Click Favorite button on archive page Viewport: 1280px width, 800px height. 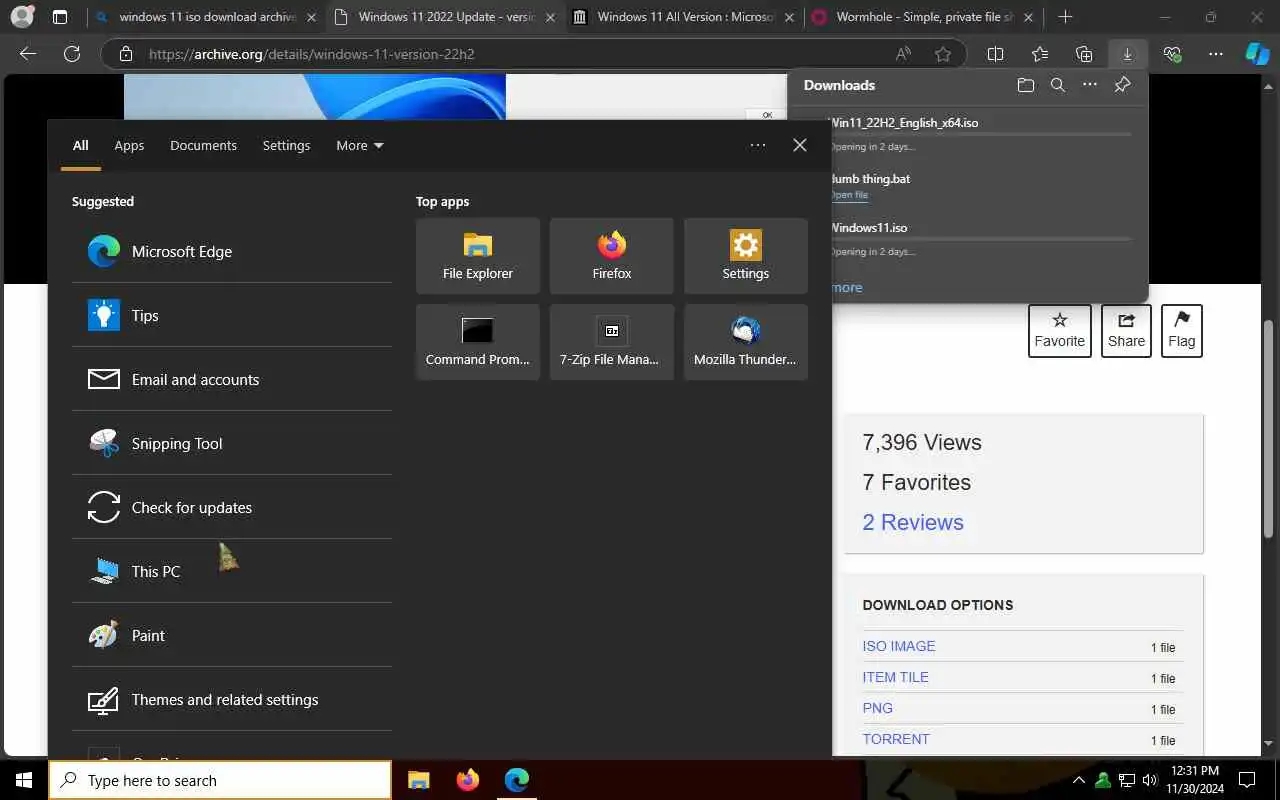pos(1060,331)
